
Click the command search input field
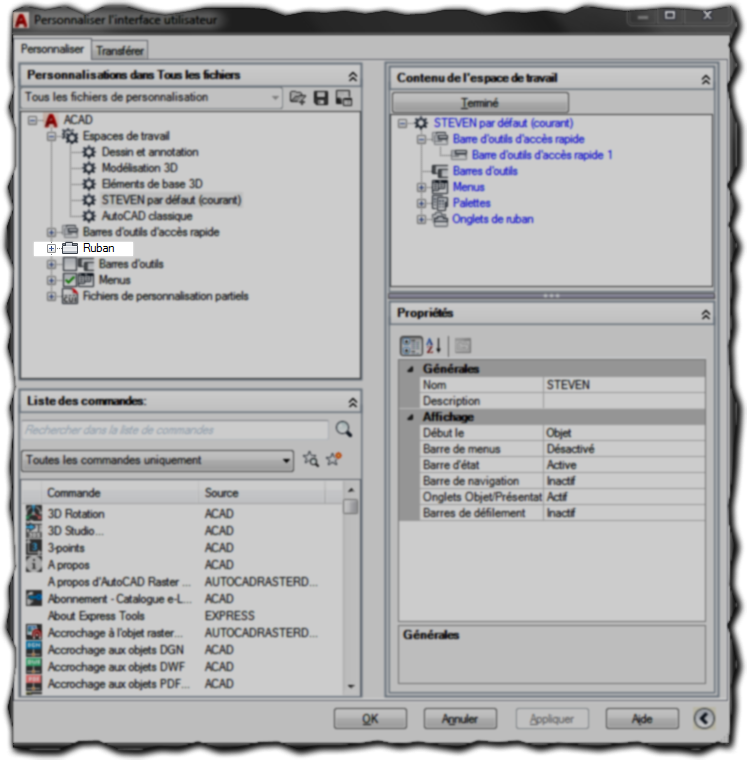(x=175, y=430)
